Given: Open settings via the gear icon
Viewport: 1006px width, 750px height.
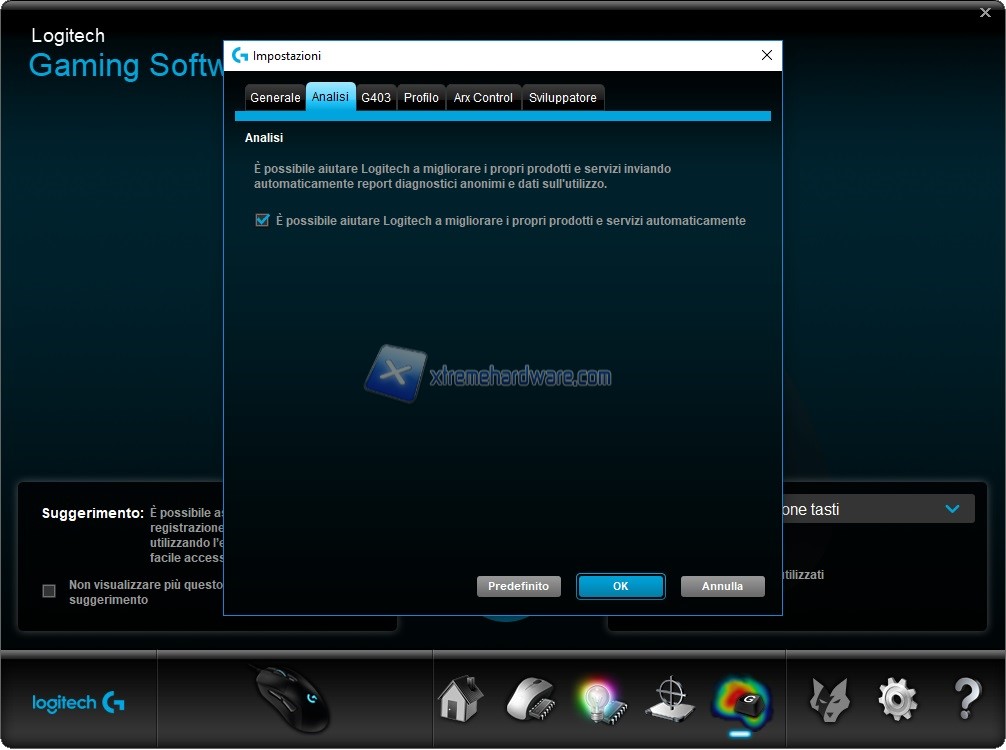Looking at the screenshot, I should pos(897,698).
